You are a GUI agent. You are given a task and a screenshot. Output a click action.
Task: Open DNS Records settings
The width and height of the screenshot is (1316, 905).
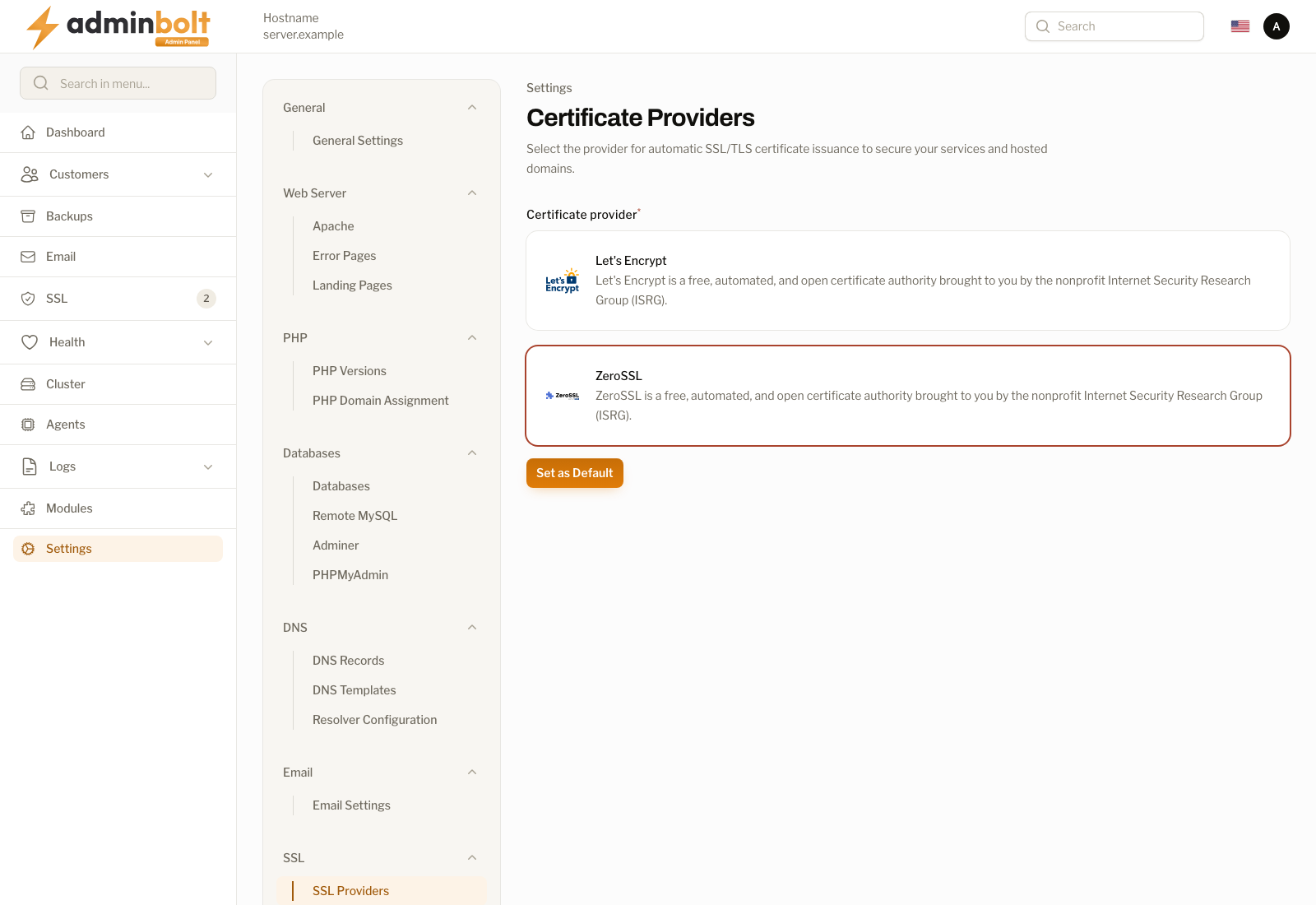[348, 661]
